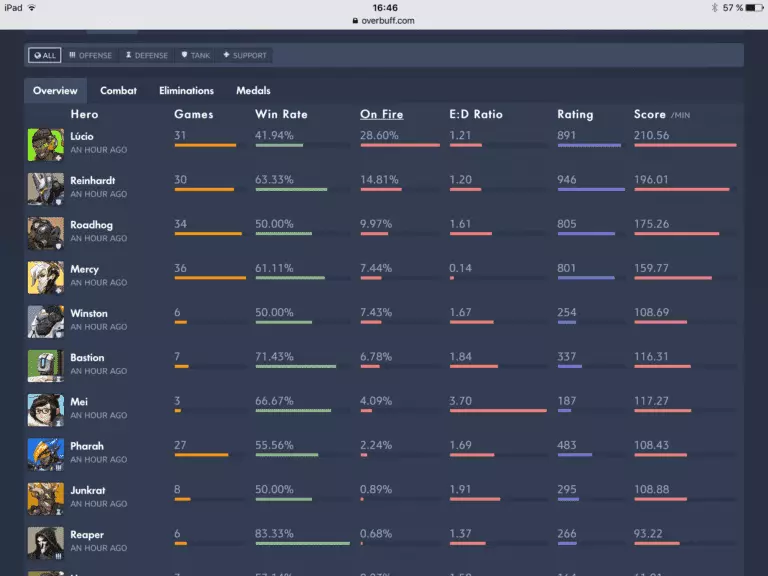The width and height of the screenshot is (768, 576).
Task: Click the Pharah hero name
Action: click(x=87, y=446)
